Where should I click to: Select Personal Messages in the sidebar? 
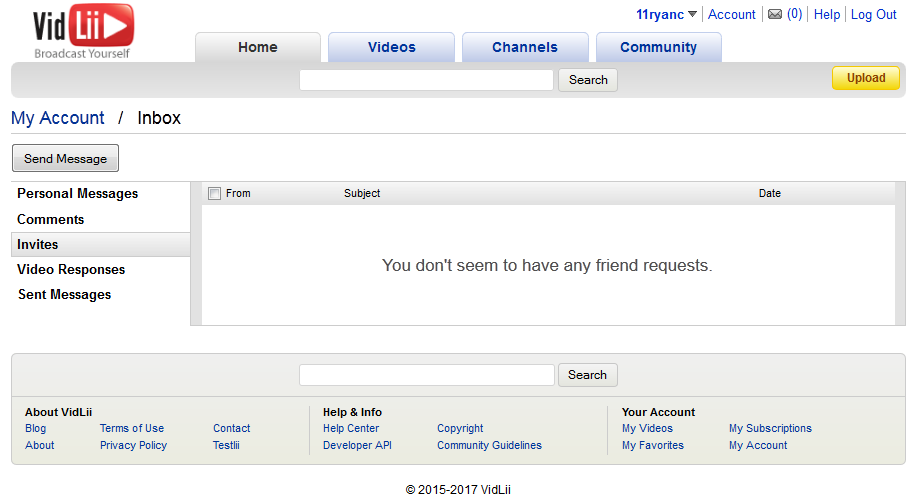click(x=78, y=194)
